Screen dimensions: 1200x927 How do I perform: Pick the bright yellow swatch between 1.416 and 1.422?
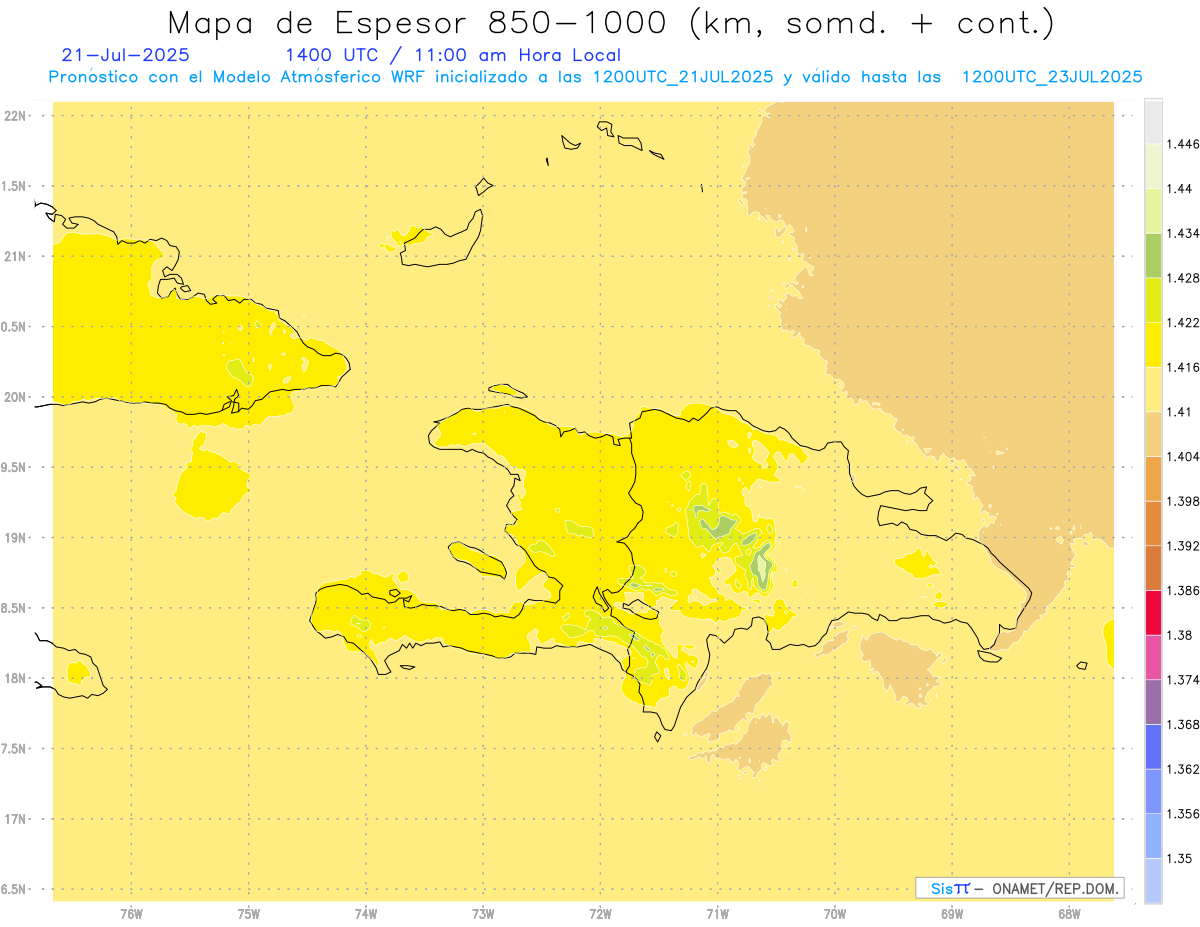(x=1154, y=344)
